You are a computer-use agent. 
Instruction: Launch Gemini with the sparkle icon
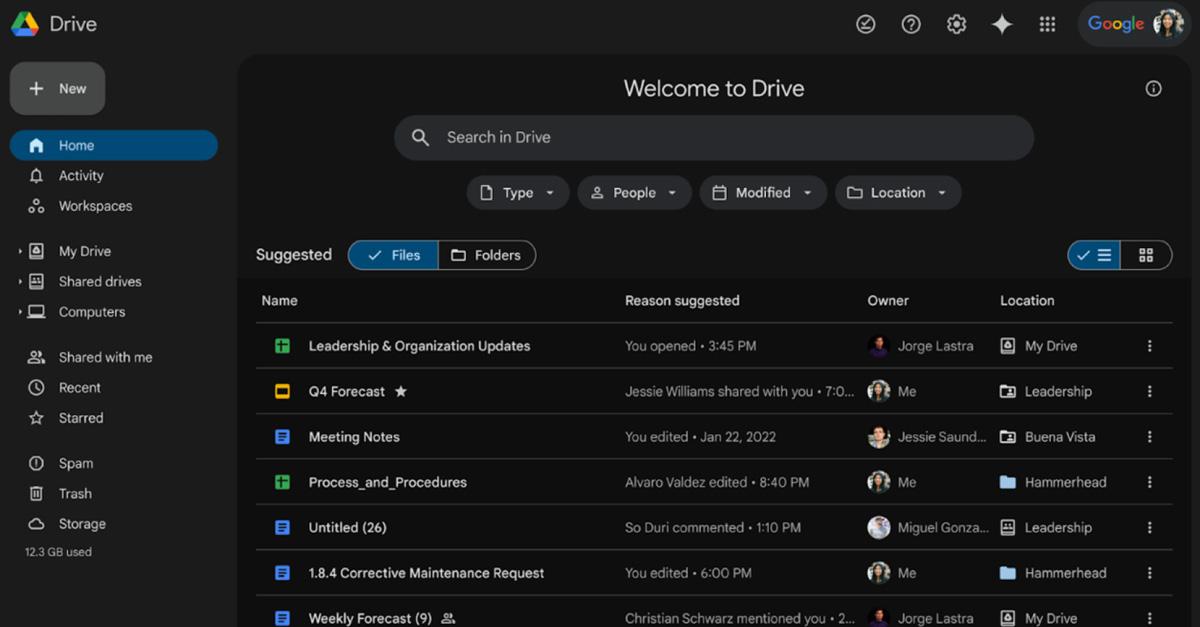[x=1001, y=23]
